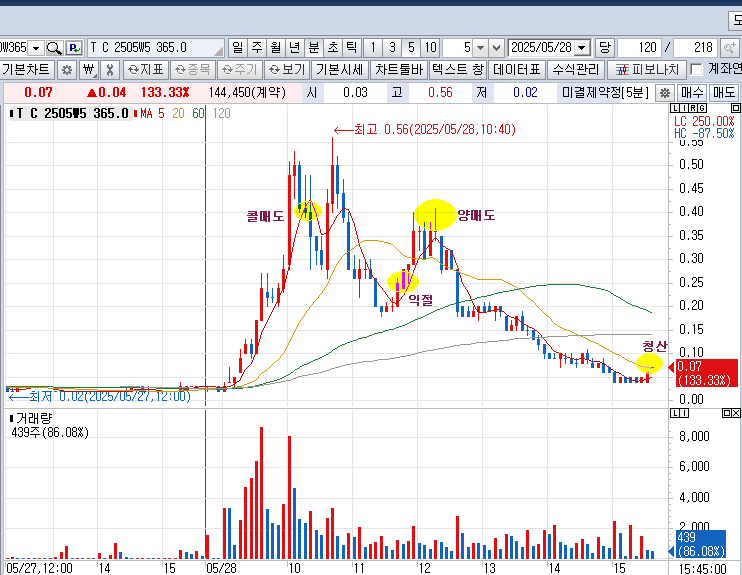Image resolution: width=742 pixels, height=575 pixels.
Task: Click the zoom-plus icon after 218 field
Action: click(729, 48)
